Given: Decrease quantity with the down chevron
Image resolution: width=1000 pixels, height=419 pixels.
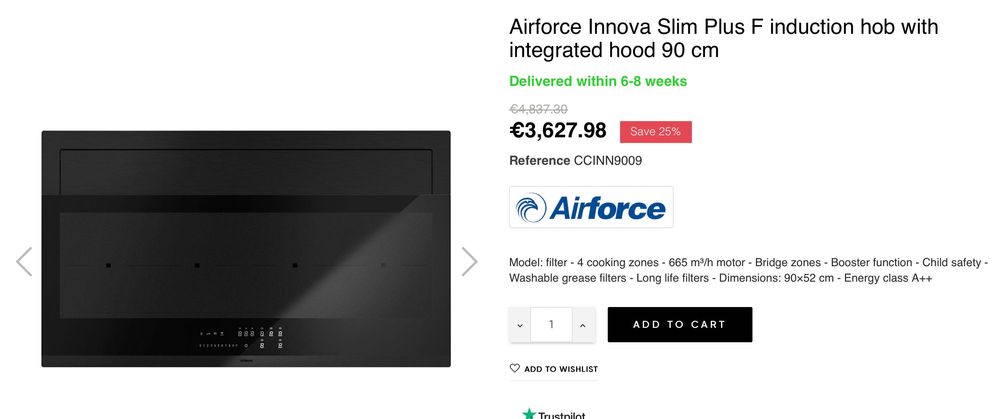Looking at the screenshot, I should (520, 324).
